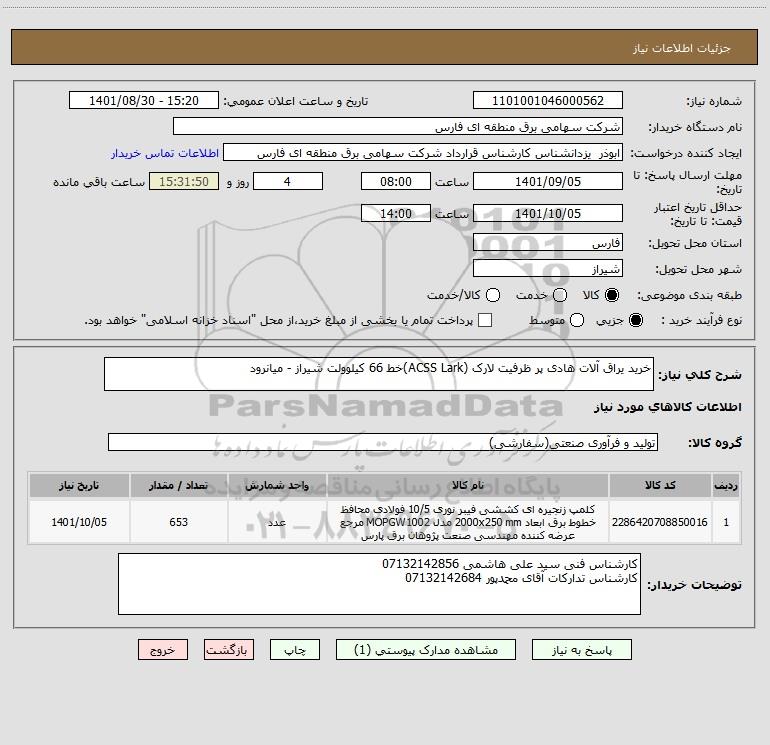Click goods group field تولید و فرآوری صنعتی
This screenshot has width=770, height=745.
[x=383, y=442]
